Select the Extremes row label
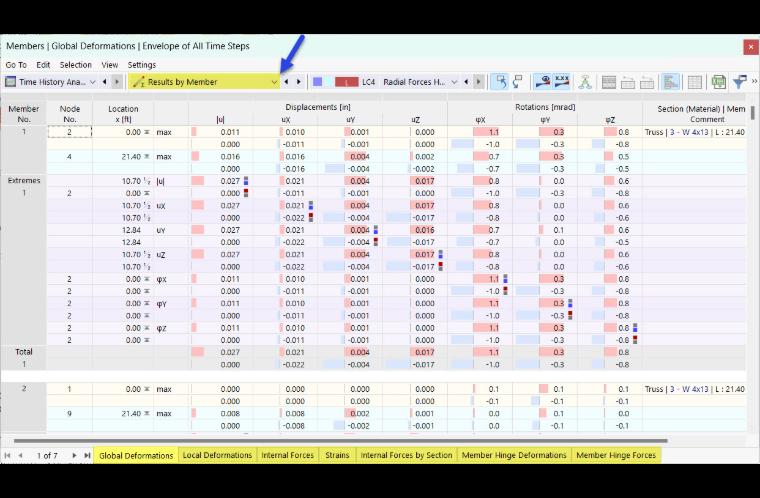The image size is (760, 498). 24,180
